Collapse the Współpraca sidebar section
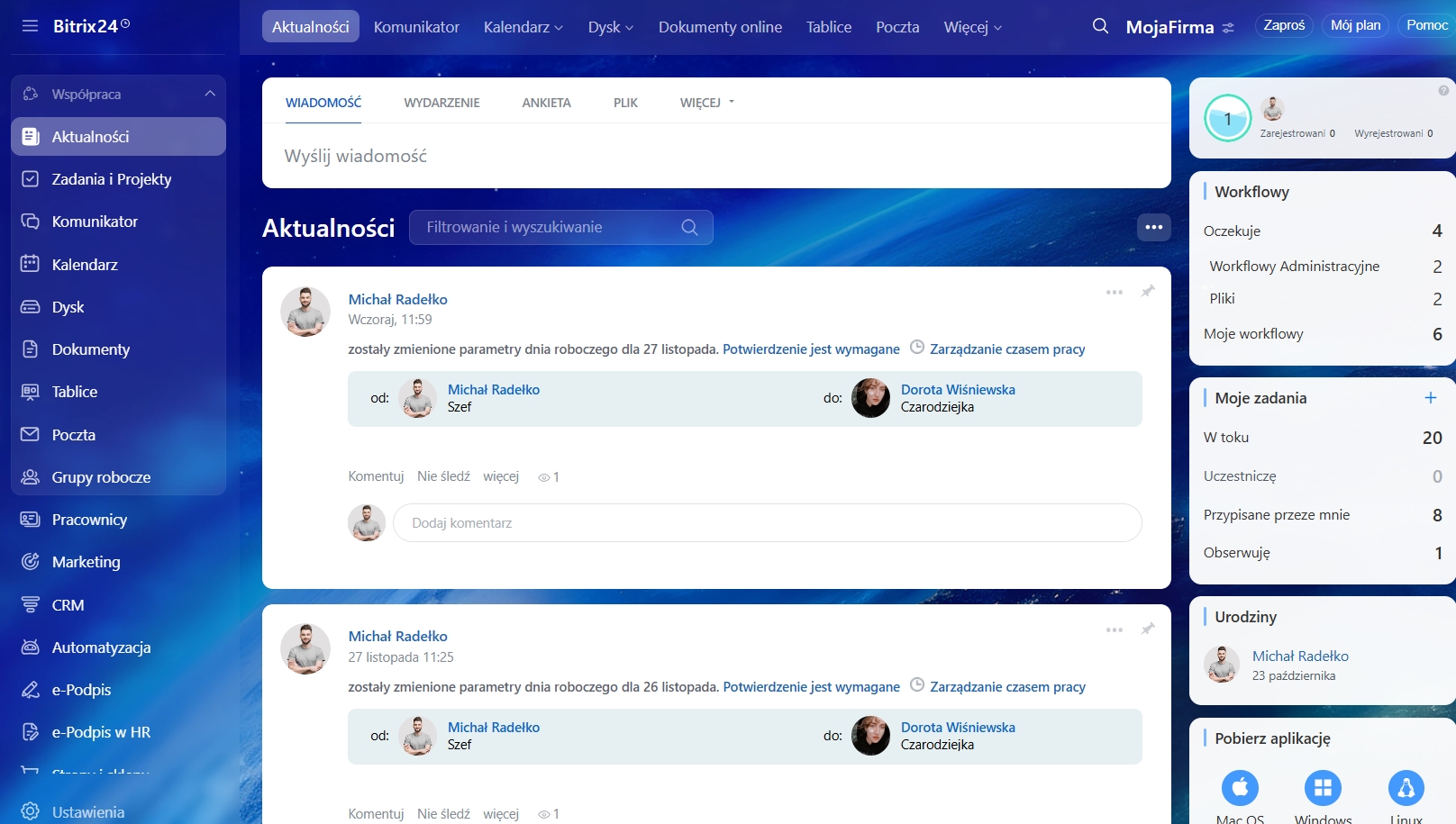Screen dimensions: 1456x824 210,94
